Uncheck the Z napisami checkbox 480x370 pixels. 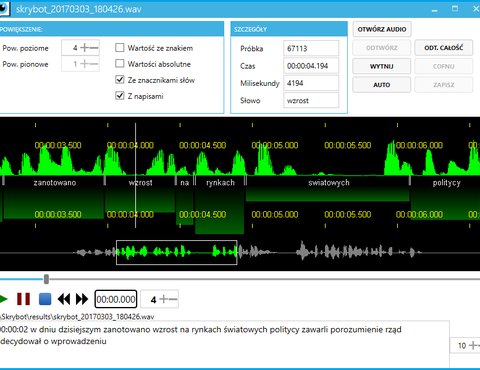[120, 96]
